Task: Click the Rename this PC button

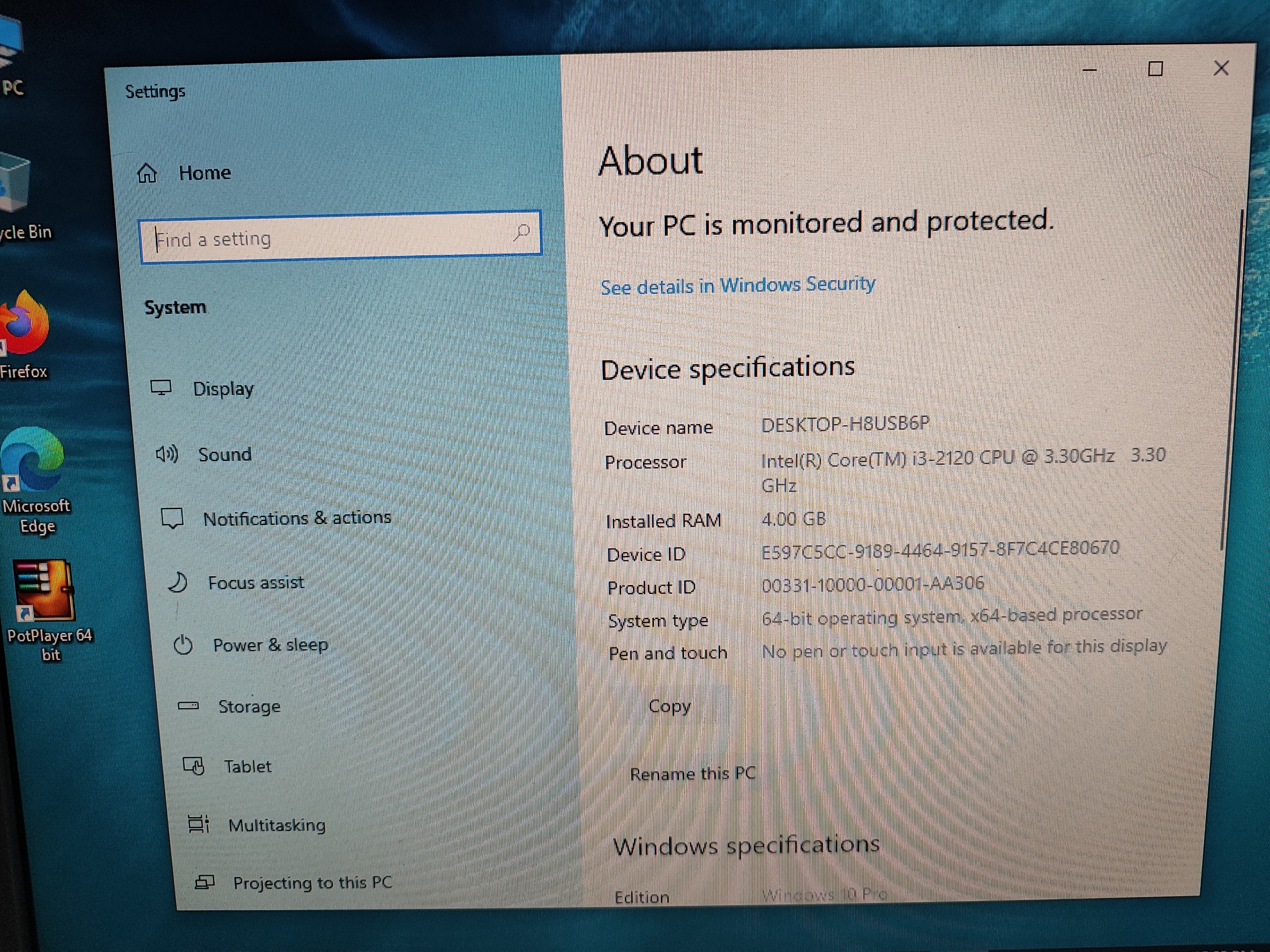Action: point(693,773)
